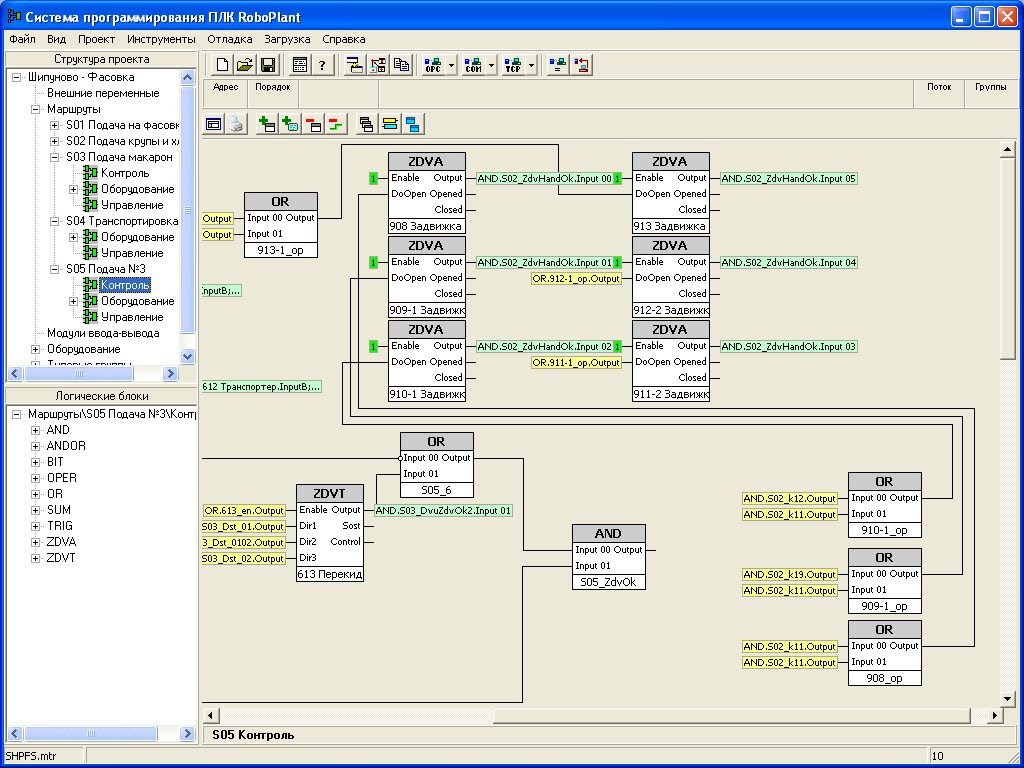1024x768 pixels.
Task: Open the Отладка menu
Action: tap(229, 39)
